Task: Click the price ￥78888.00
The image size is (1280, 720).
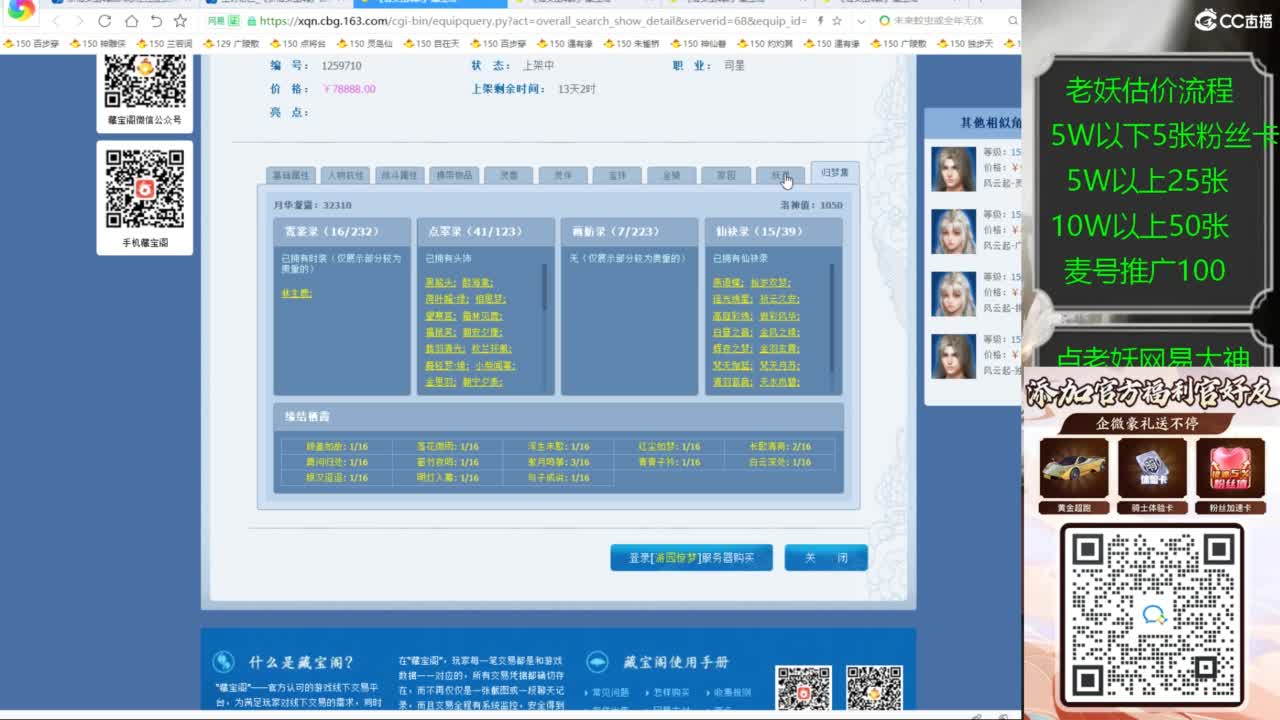Action: 349,89
